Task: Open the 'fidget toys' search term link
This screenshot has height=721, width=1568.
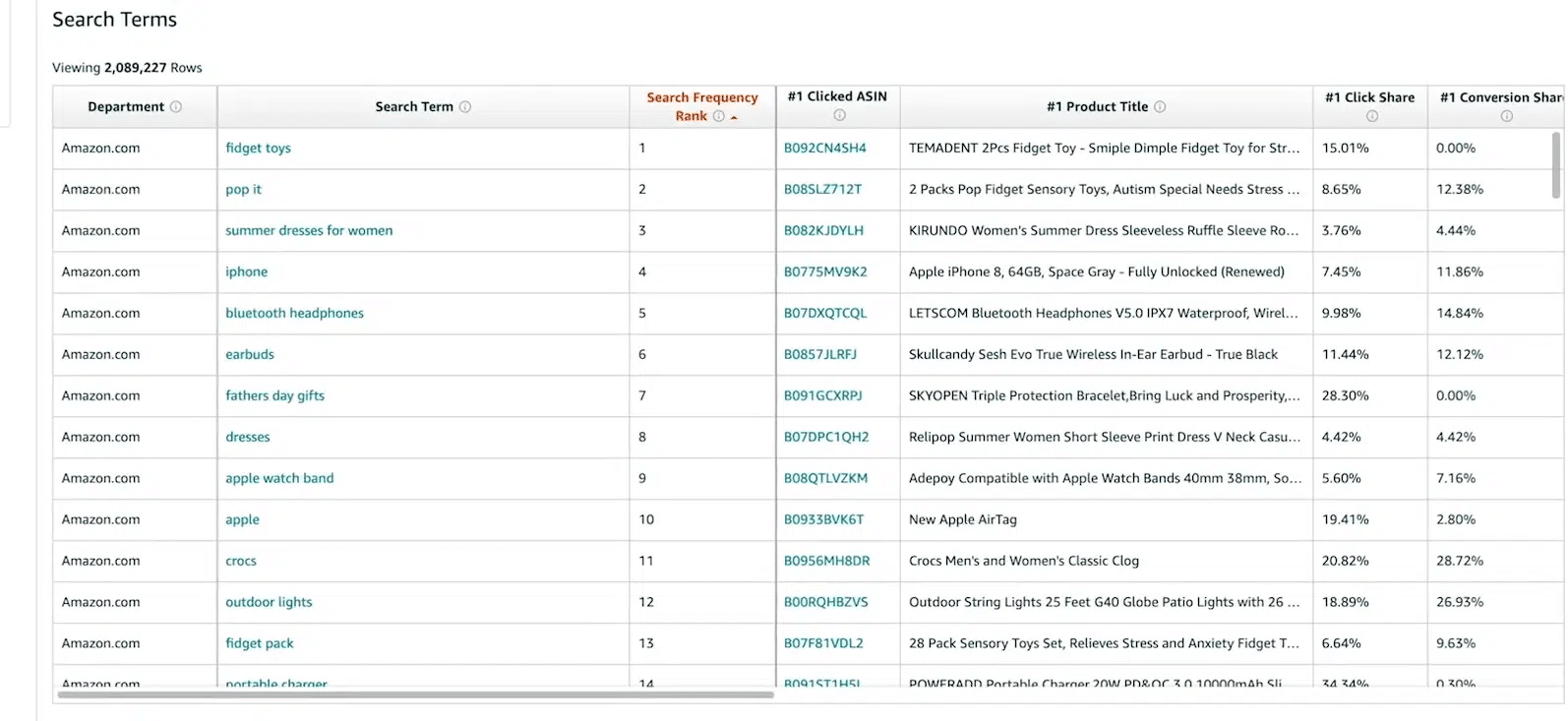Action: pyautogui.click(x=258, y=149)
